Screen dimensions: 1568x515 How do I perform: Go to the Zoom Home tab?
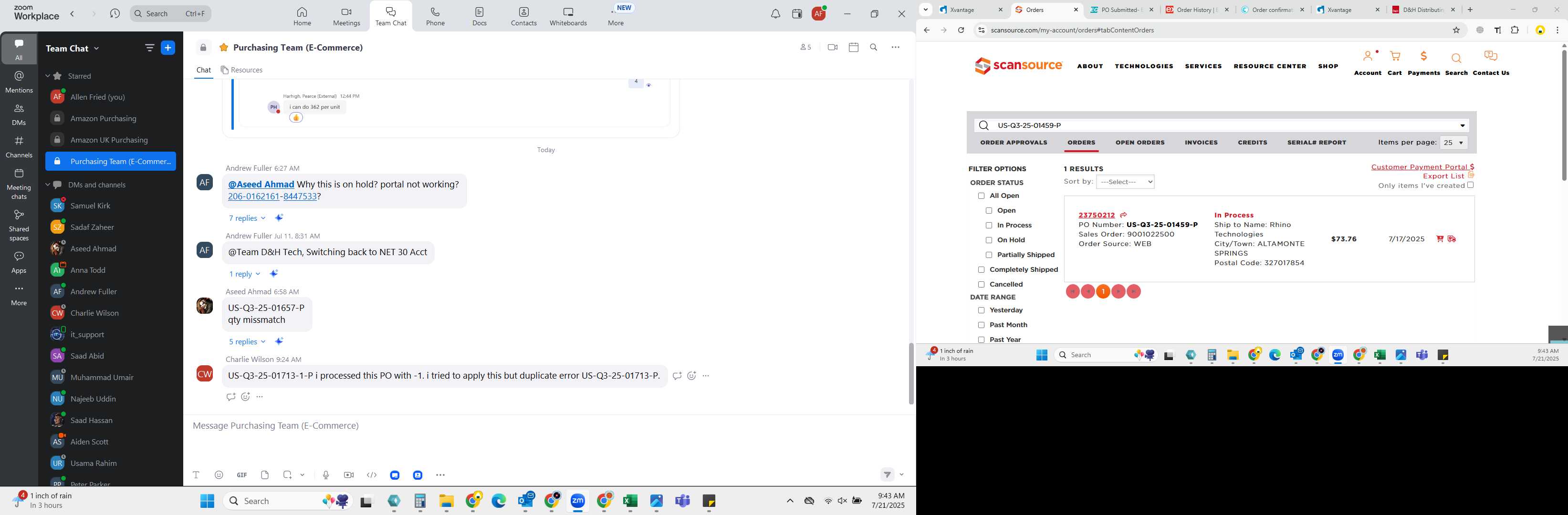tap(302, 16)
